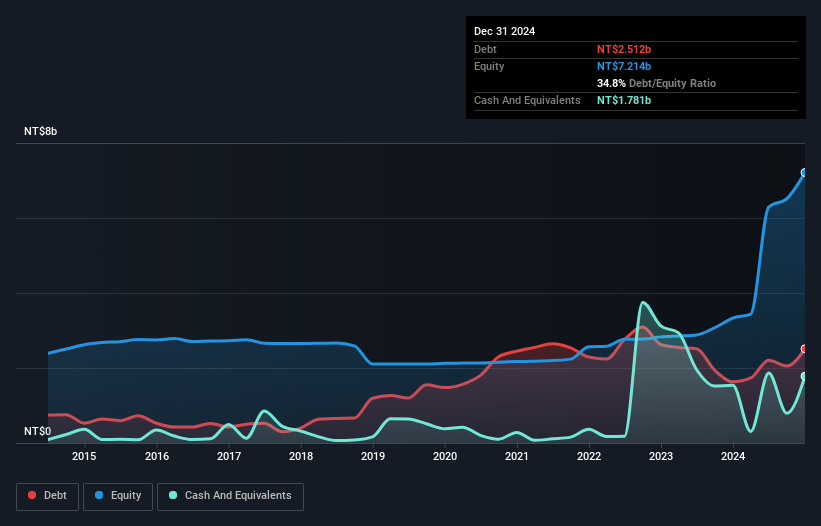Click the Dec 31 2024 tooltip date
Image resolution: width=821 pixels, height=526 pixels.
click(504, 31)
